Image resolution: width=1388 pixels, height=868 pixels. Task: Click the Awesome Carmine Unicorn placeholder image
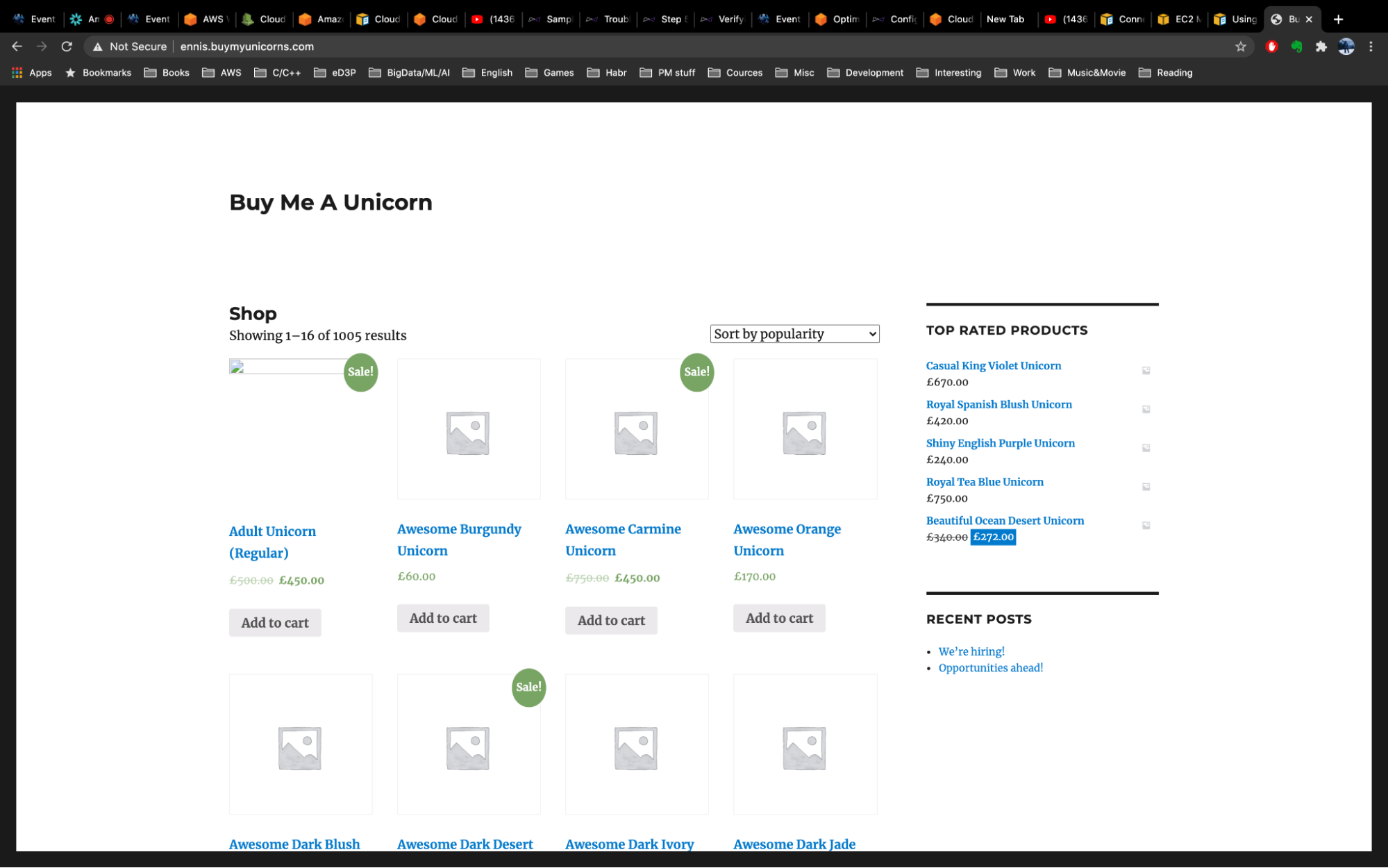coord(637,428)
